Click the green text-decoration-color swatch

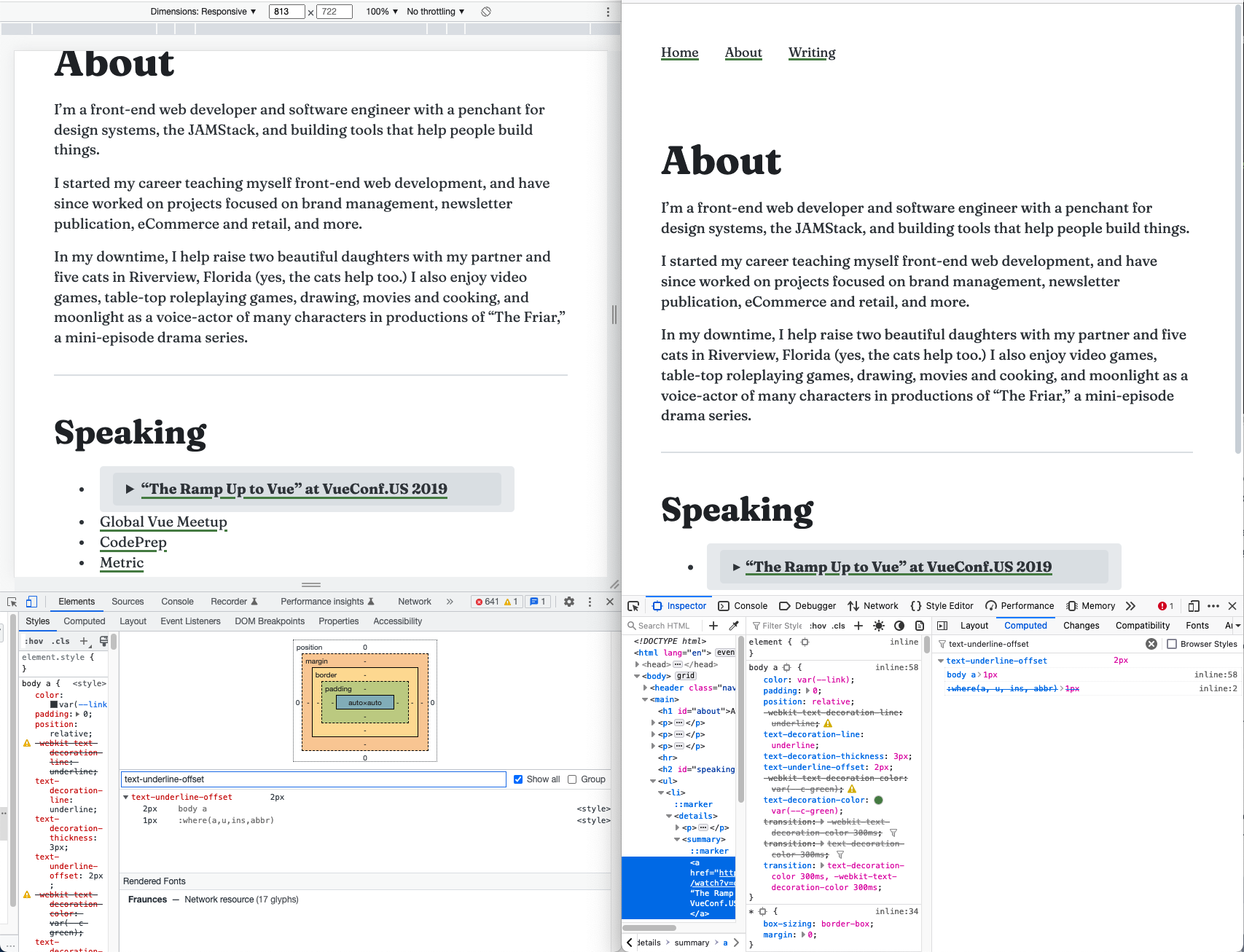pos(879,800)
